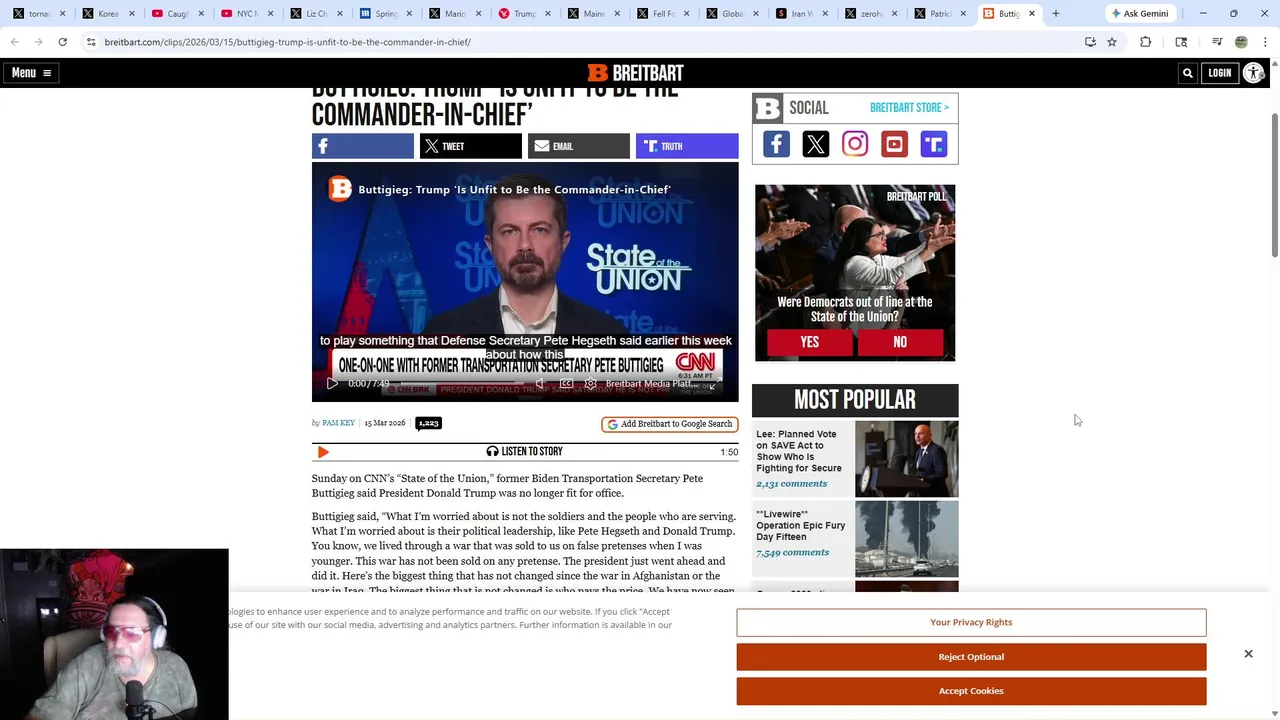Screen dimensions: 1280x720
Task: Switch to the 'NYC' YouTube tab
Action: pos(246,14)
